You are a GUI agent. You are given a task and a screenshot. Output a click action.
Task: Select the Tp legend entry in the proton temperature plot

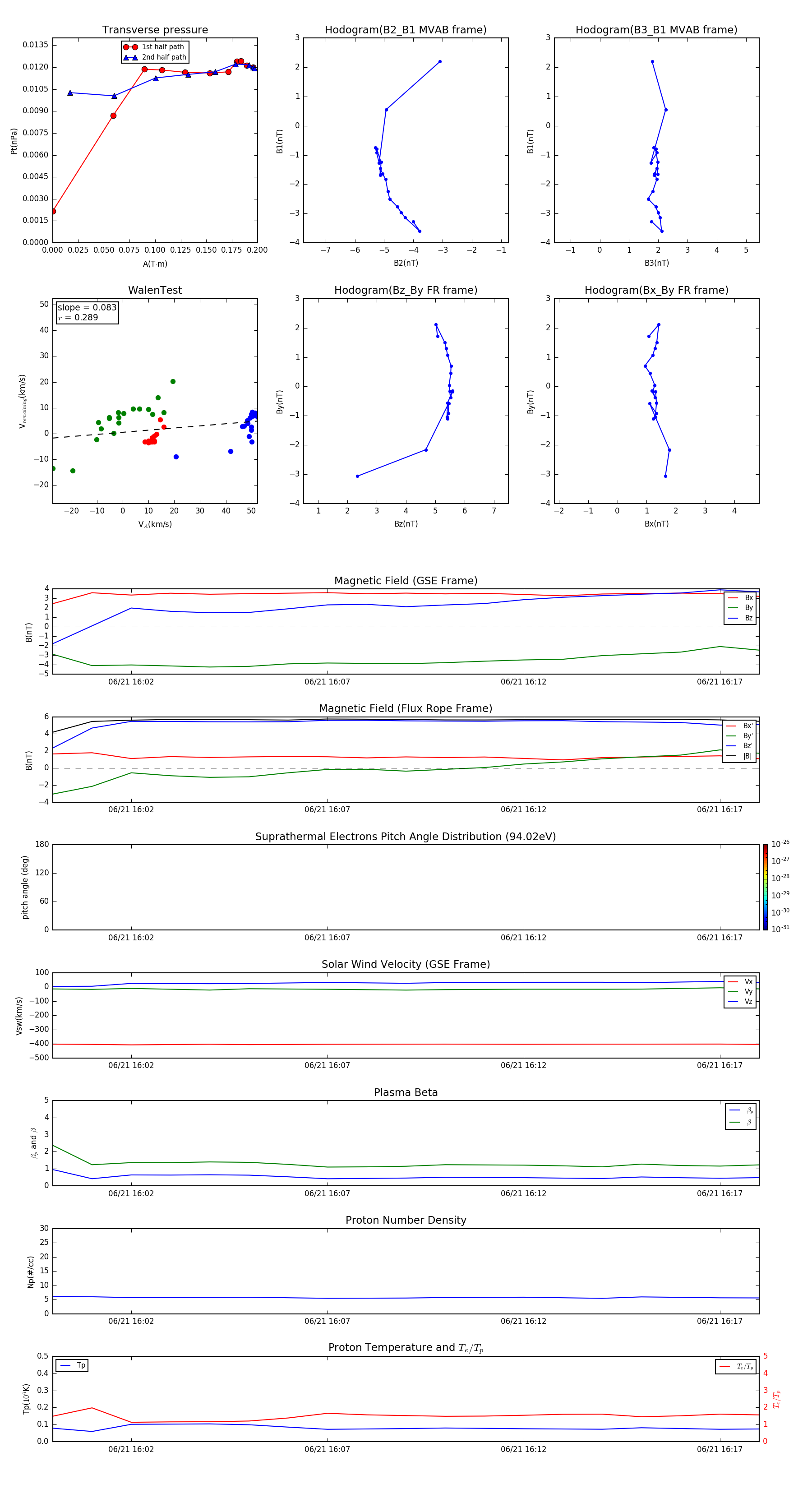point(72,1365)
